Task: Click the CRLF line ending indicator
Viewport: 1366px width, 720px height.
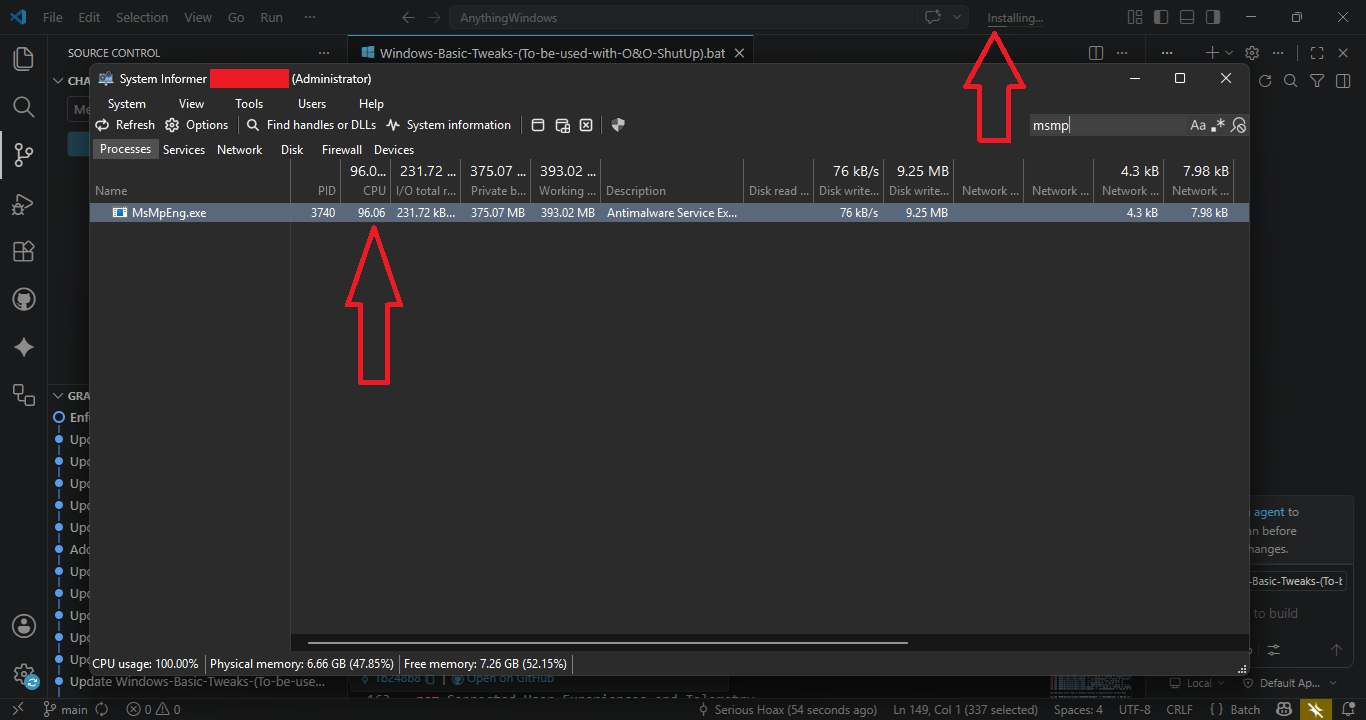Action: 1179,710
